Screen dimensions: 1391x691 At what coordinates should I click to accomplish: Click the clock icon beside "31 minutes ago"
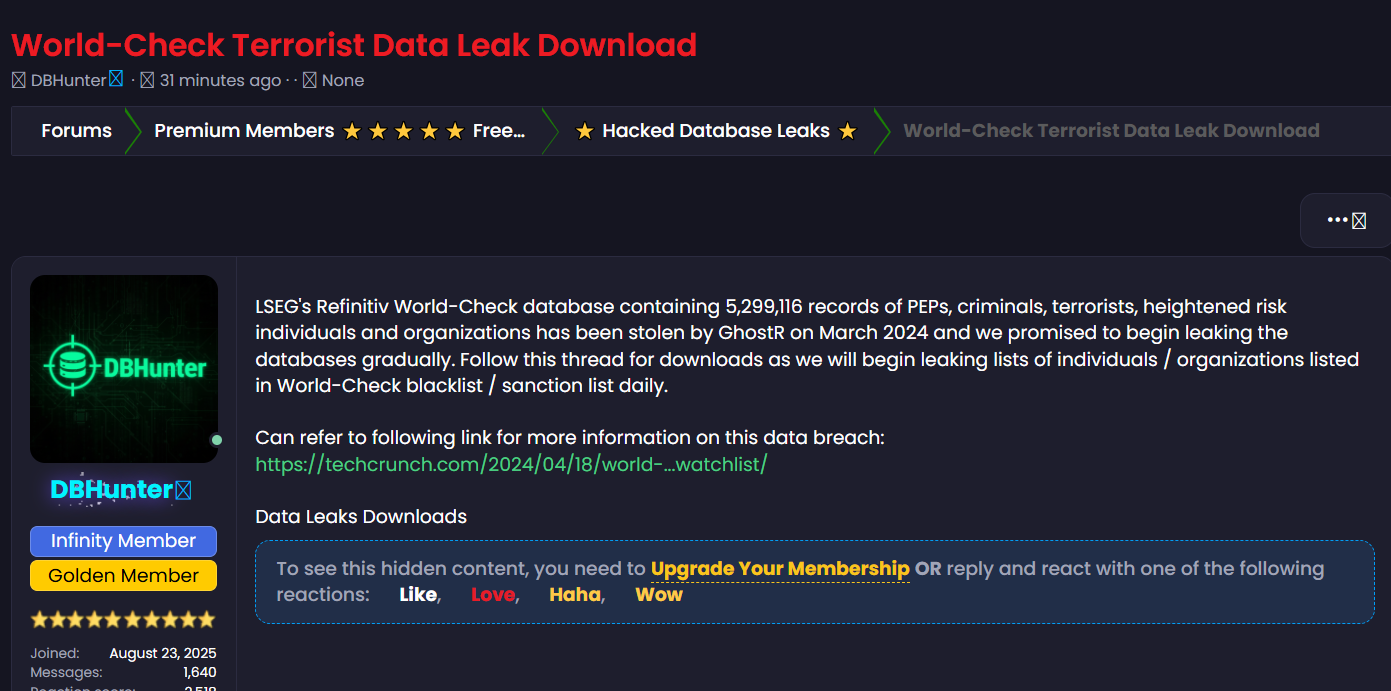[147, 80]
